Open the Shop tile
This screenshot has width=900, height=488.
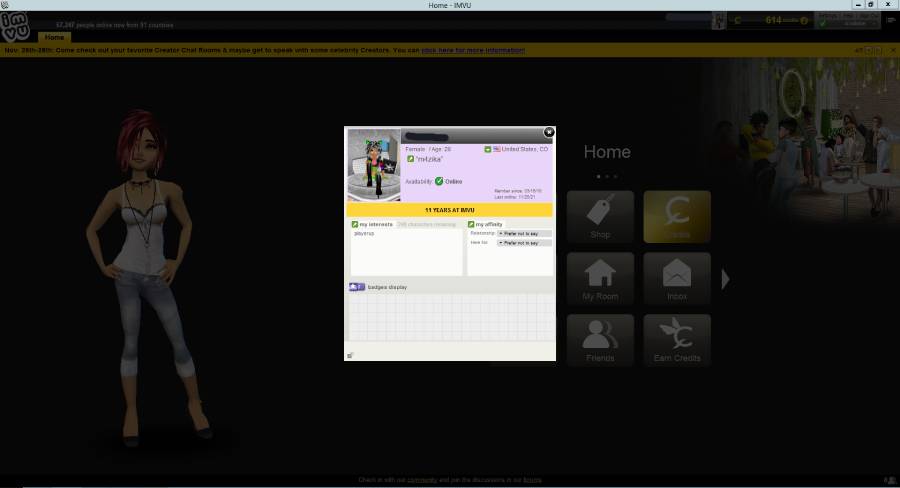[x=600, y=217]
